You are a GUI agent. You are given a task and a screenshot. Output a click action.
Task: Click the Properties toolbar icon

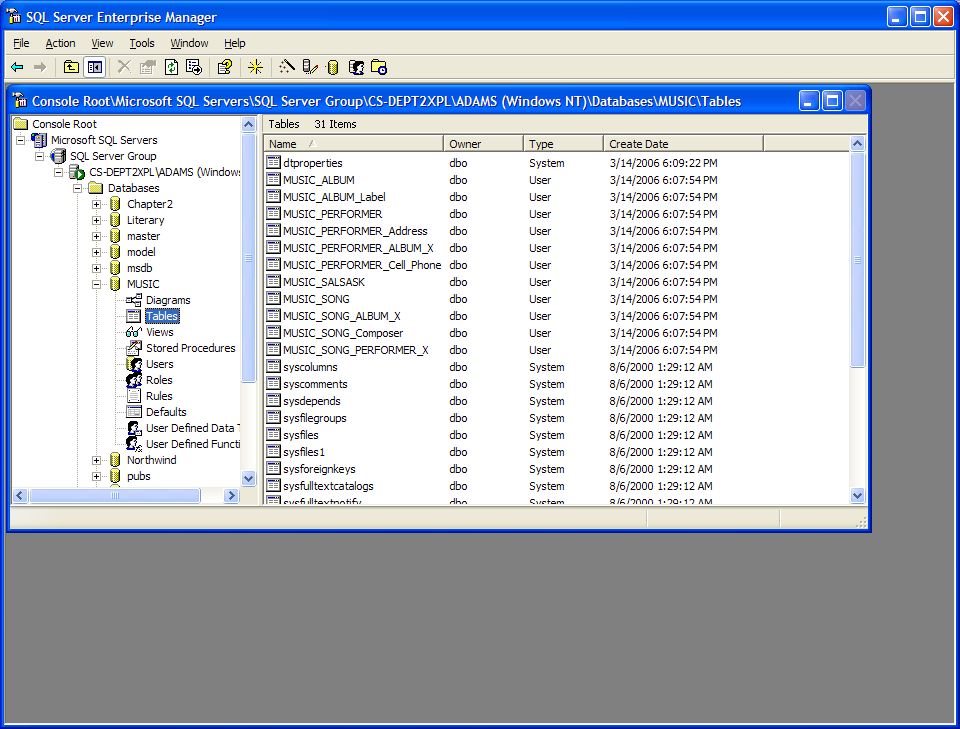148,67
